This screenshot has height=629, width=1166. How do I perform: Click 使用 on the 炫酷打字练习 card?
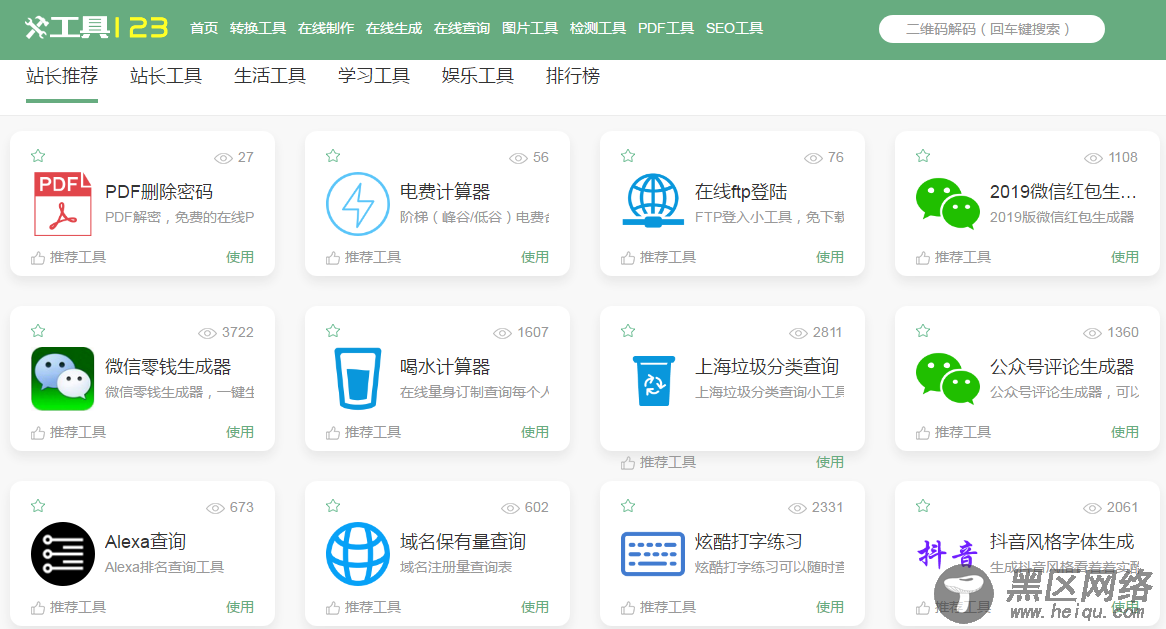pyautogui.click(x=830, y=607)
